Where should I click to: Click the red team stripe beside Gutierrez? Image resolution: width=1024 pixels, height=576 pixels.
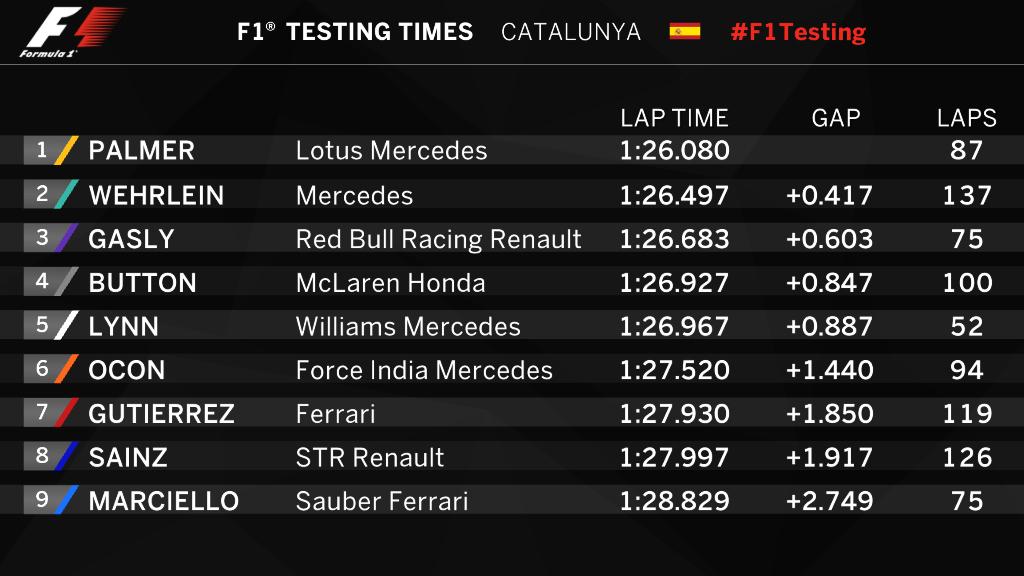pyautogui.click(x=66, y=413)
